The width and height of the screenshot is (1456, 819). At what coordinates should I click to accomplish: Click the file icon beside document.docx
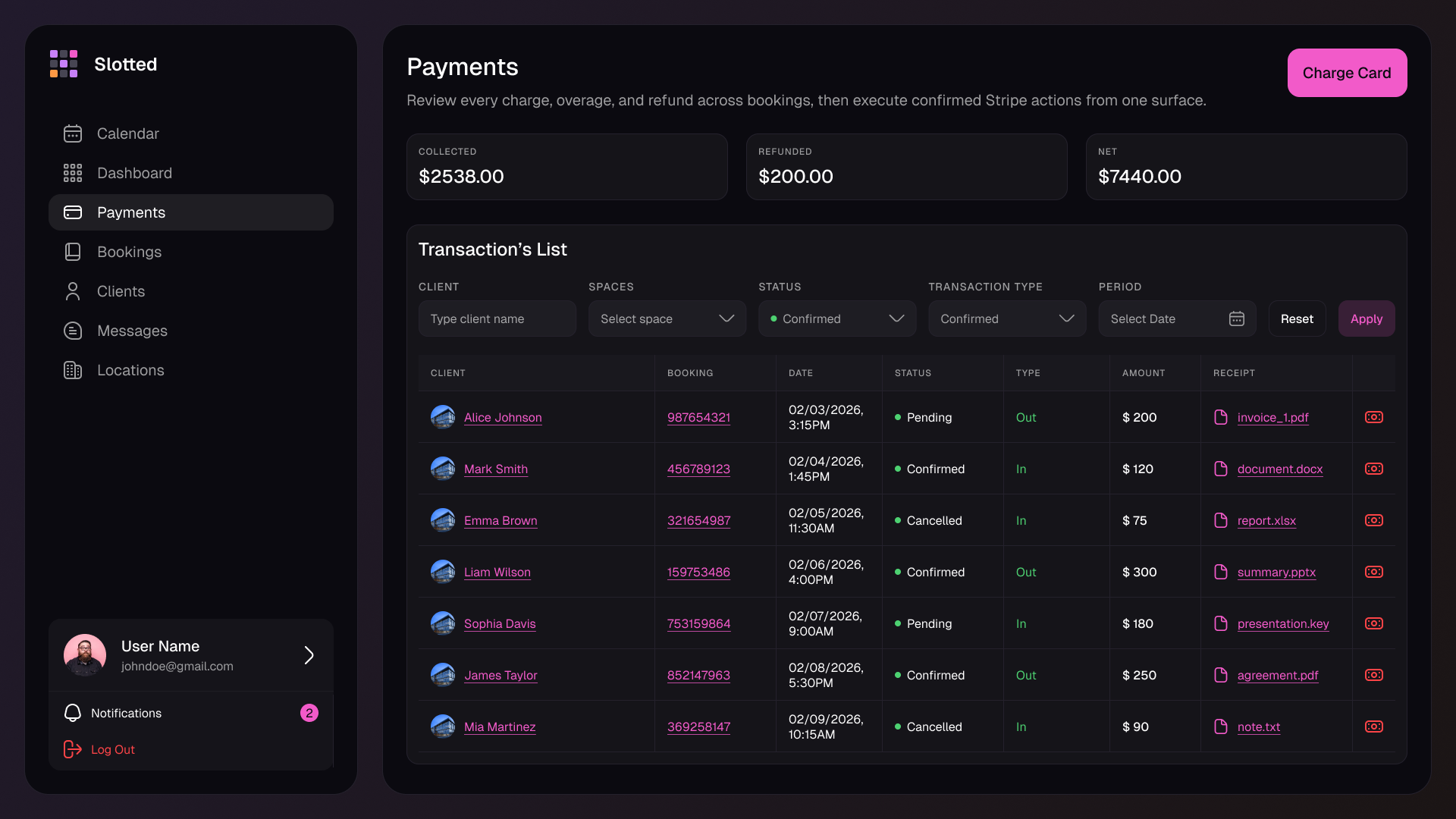tap(1221, 469)
